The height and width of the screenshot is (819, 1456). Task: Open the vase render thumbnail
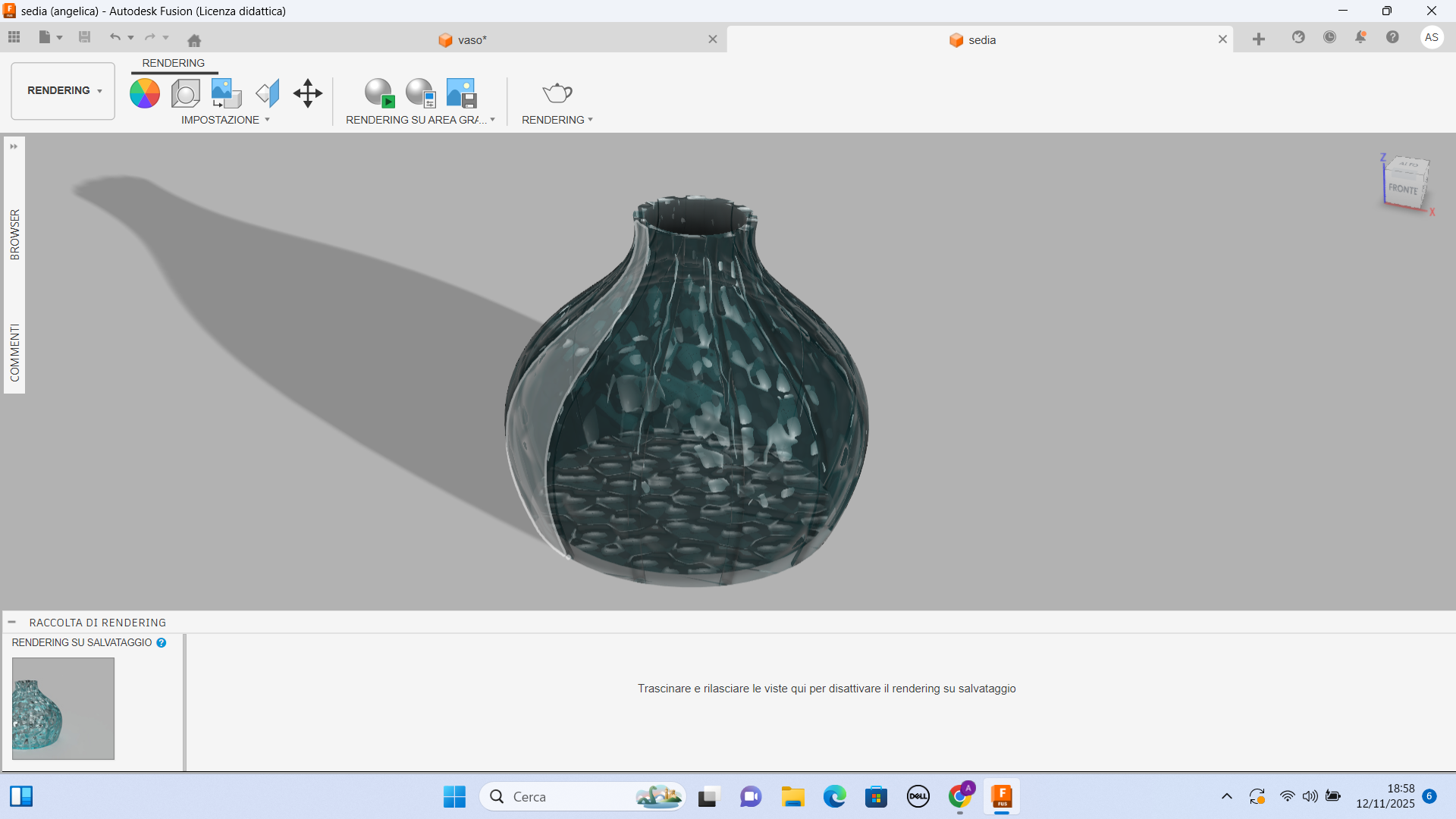point(64,708)
